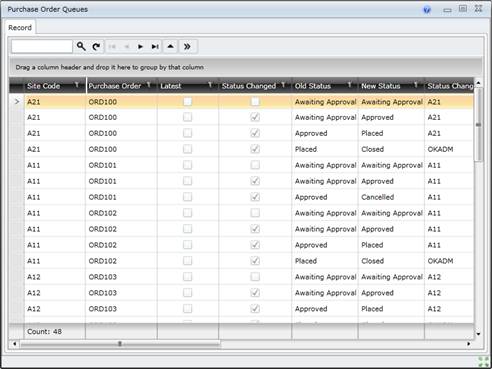Click the search magnifier icon

[81, 46]
